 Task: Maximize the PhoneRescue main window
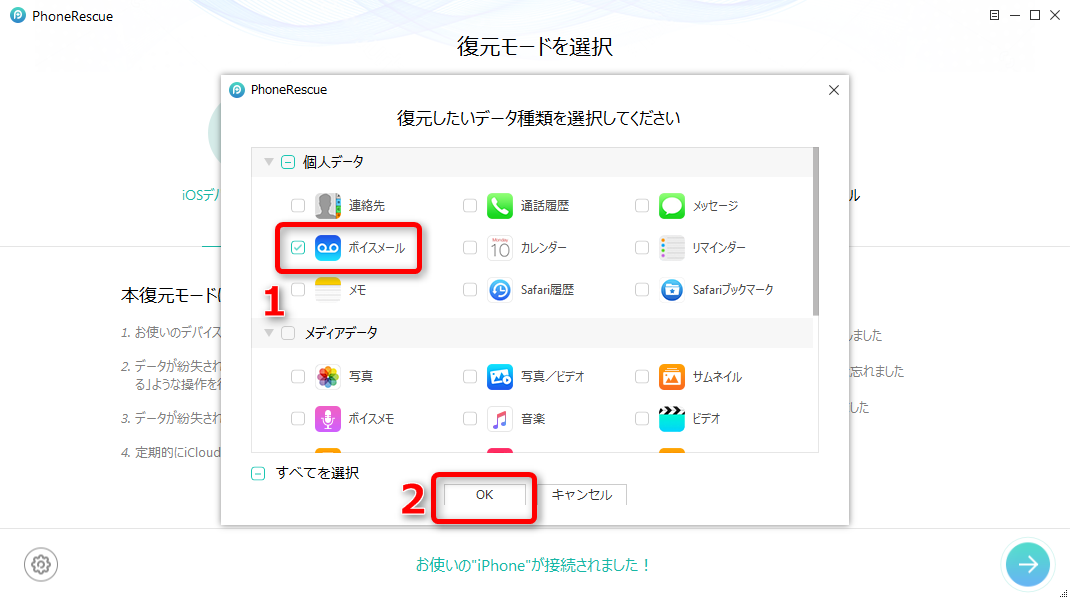pyautogui.click(x=1035, y=15)
